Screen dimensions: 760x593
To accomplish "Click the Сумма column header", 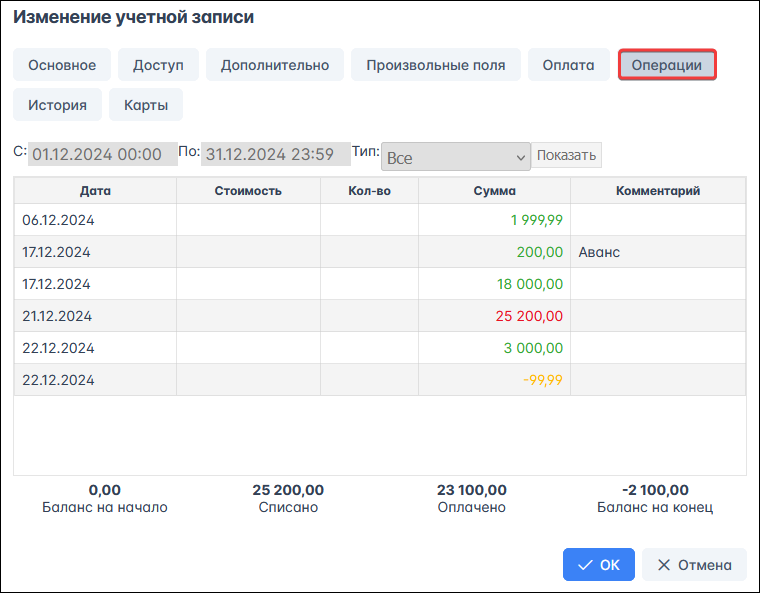I will point(494,191).
